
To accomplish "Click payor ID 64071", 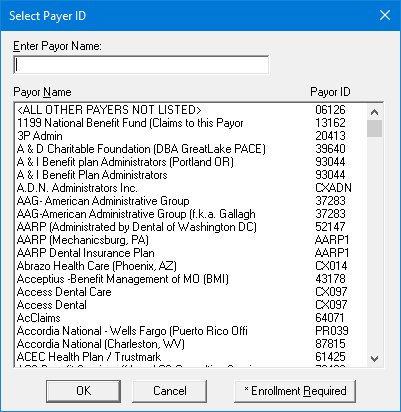I will point(330,318).
